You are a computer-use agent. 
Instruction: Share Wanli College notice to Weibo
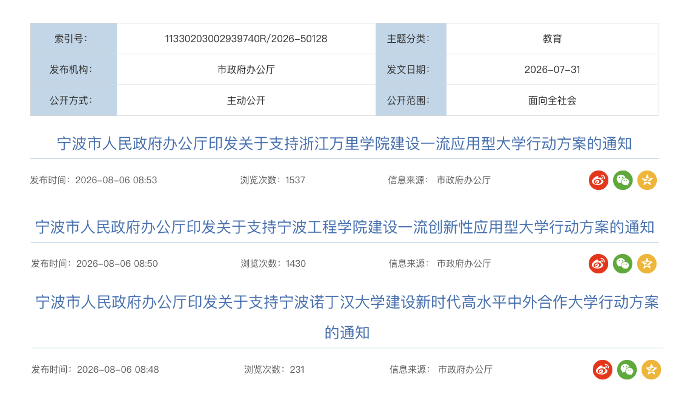(x=598, y=180)
